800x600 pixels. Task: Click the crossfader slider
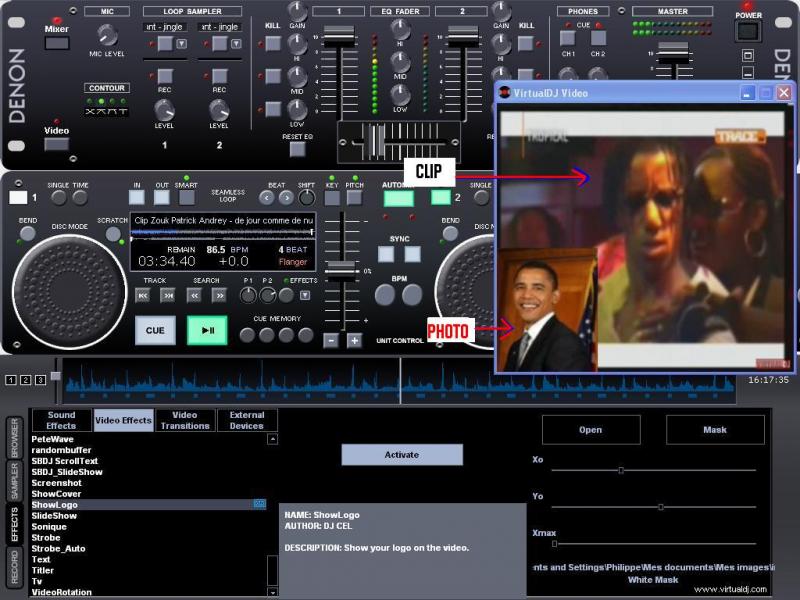coord(377,141)
